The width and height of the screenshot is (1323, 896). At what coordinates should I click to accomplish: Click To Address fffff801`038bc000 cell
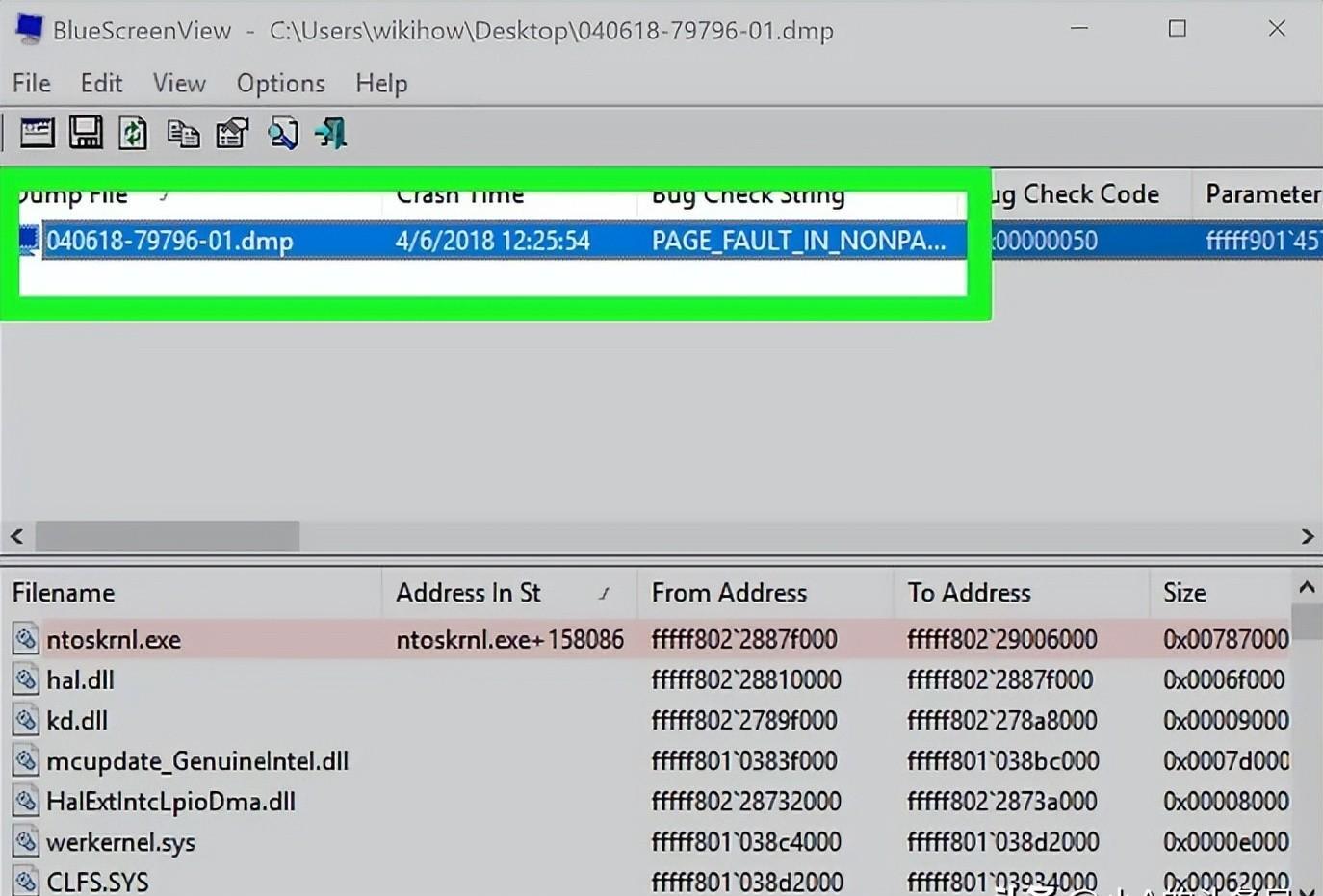point(1002,760)
